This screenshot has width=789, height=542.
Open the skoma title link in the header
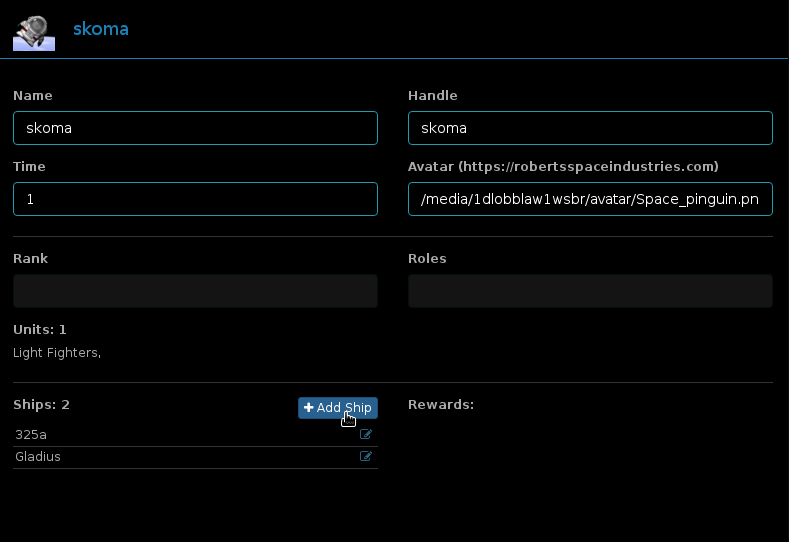[x=100, y=29]
